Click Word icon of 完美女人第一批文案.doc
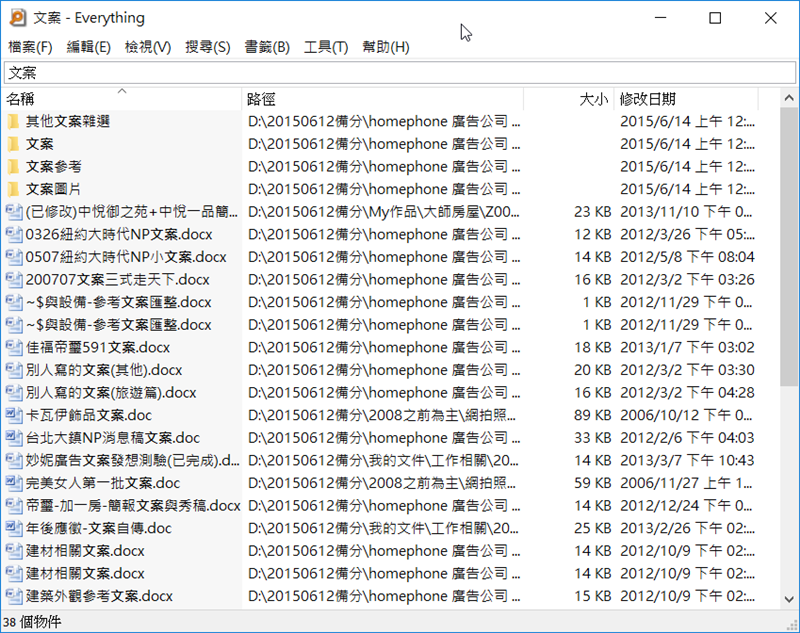Viewport: 800px width, 633px height. pyautogui.click(x=14, y=483)
